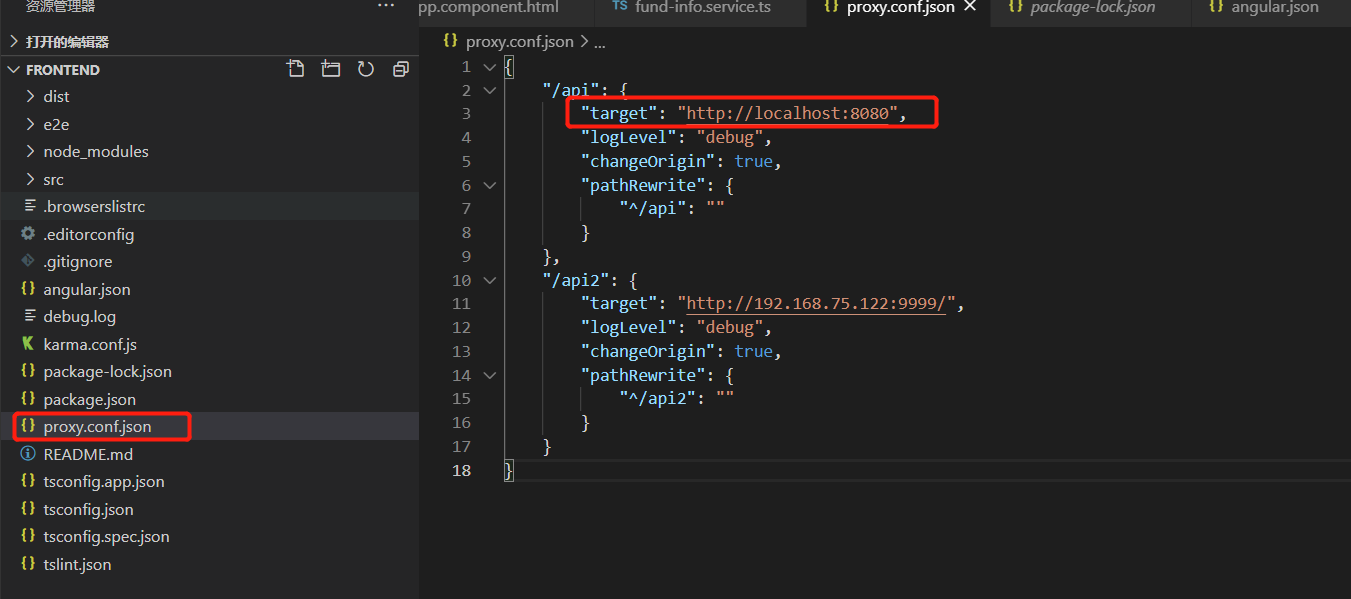The height and width of the screenshot is (599, 1351).
Task: Click the "http://localhost:8080" target value
Action: pos(787,113)
